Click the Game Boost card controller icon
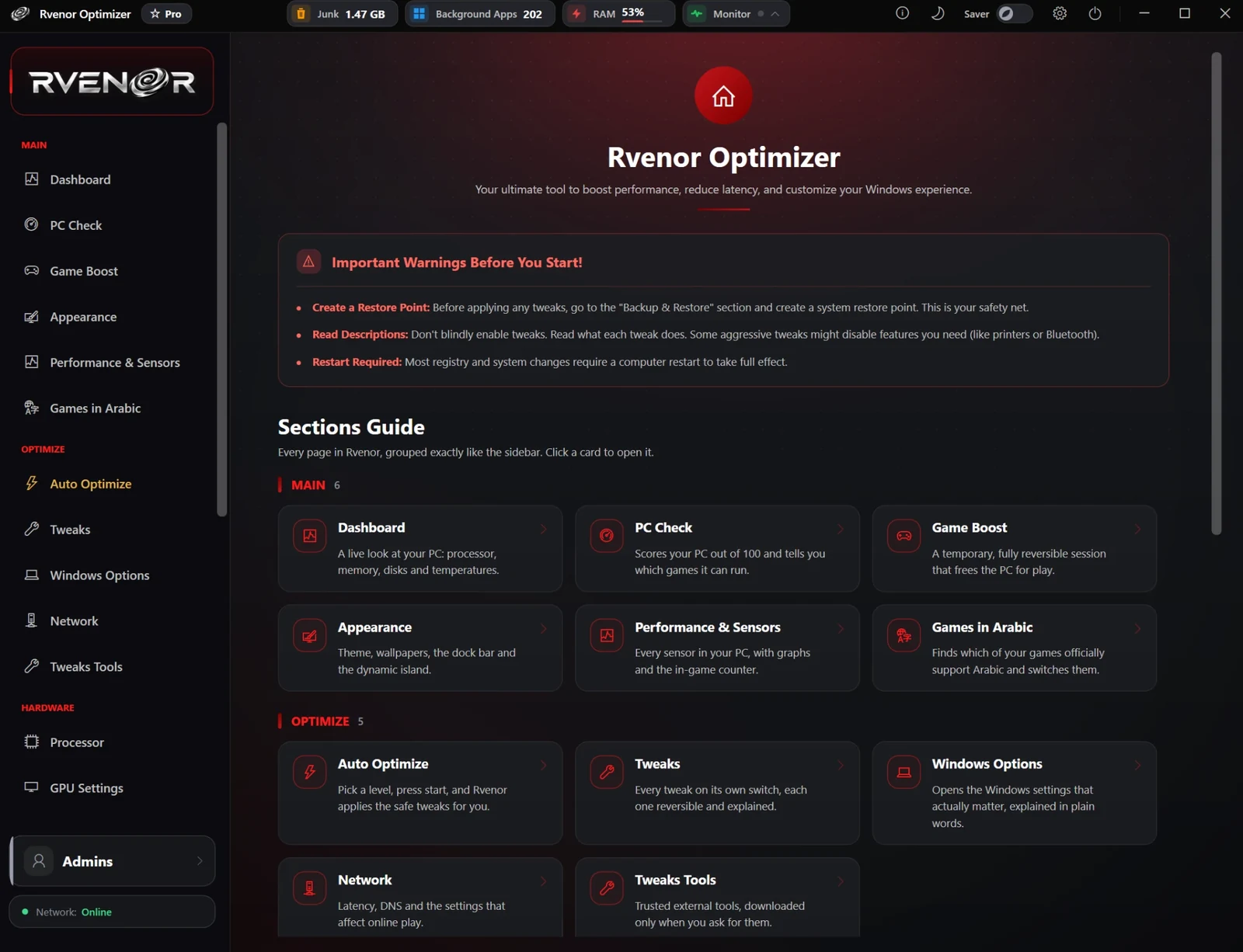The image size is (1243, 952). [x=904, y=536]
